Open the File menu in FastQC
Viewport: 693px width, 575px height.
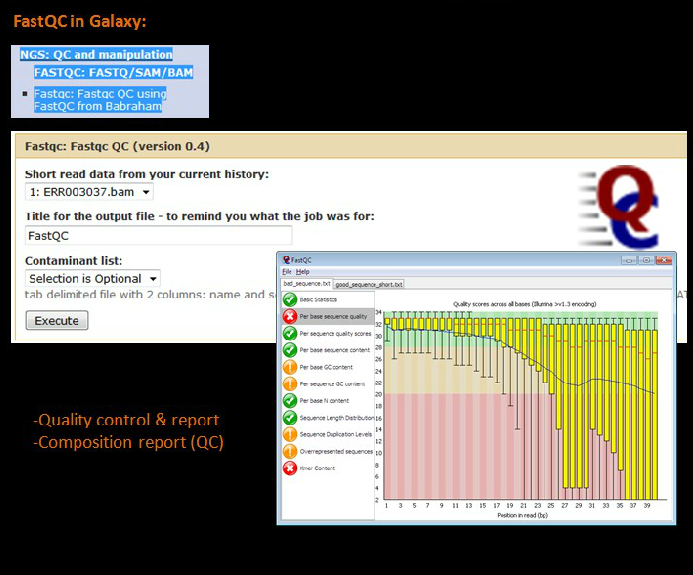point(286,272)
